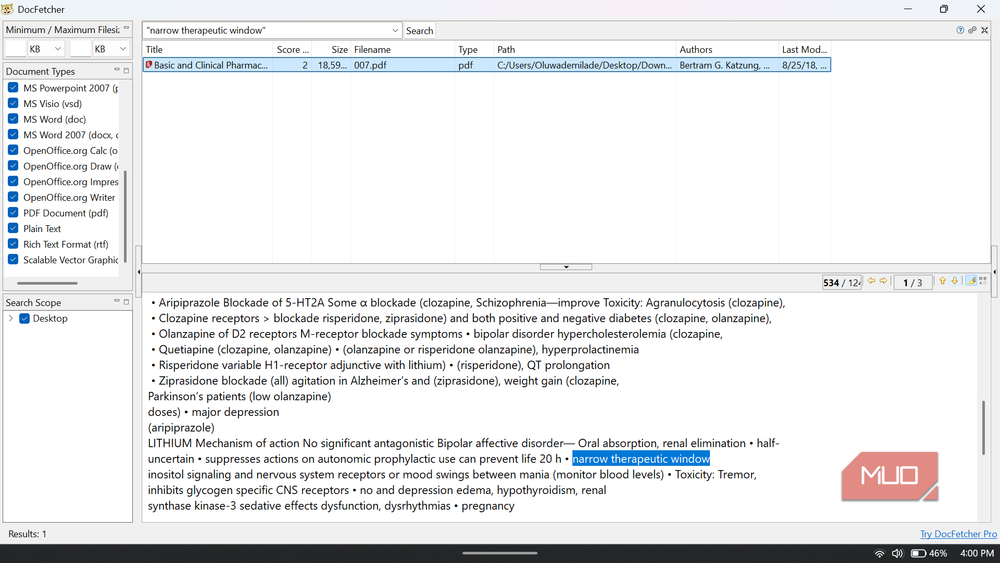
Task: Sort results by Last Modified column
Action: coord(805,49)
